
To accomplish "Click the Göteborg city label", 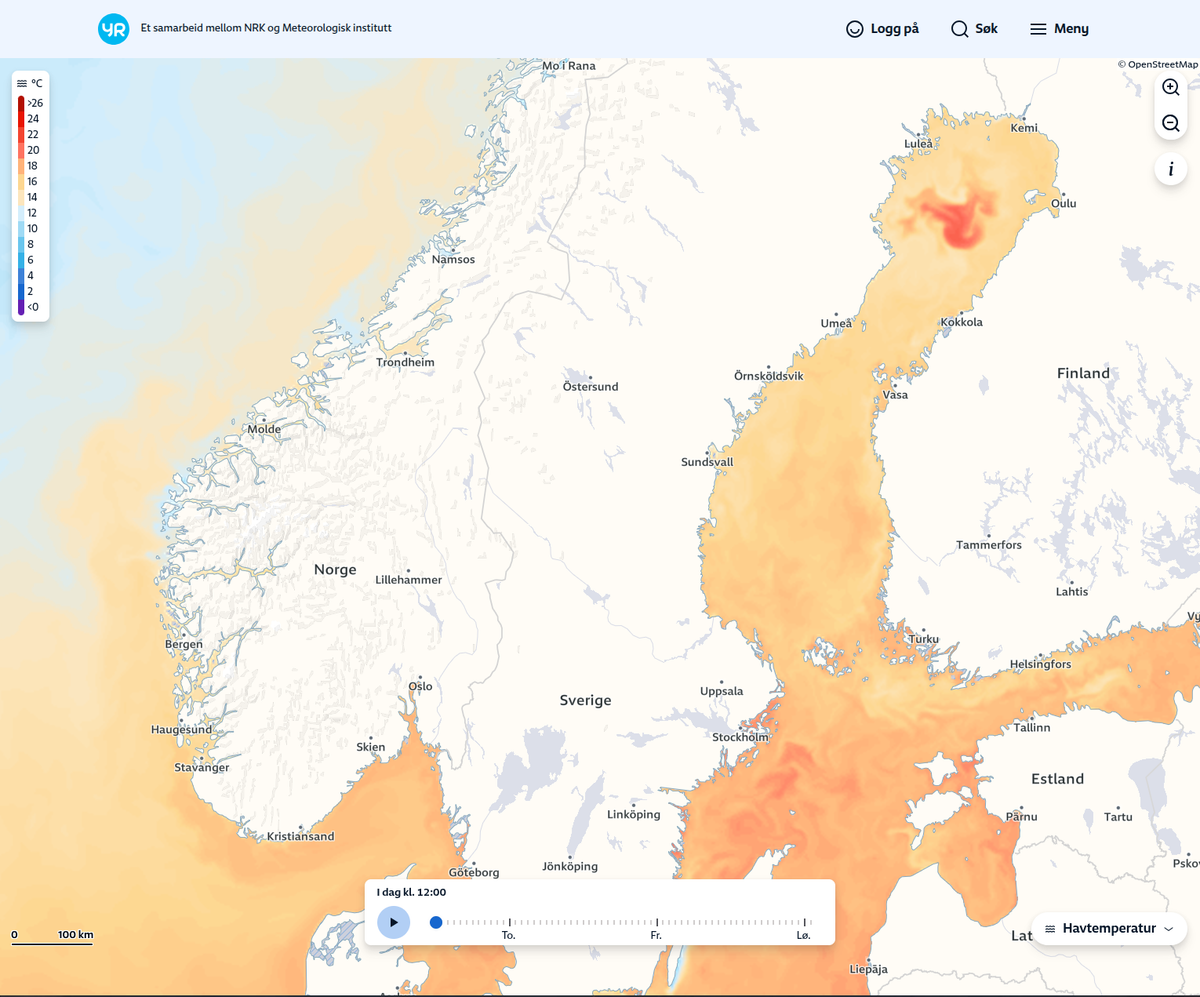I will (x=475, y=872).
